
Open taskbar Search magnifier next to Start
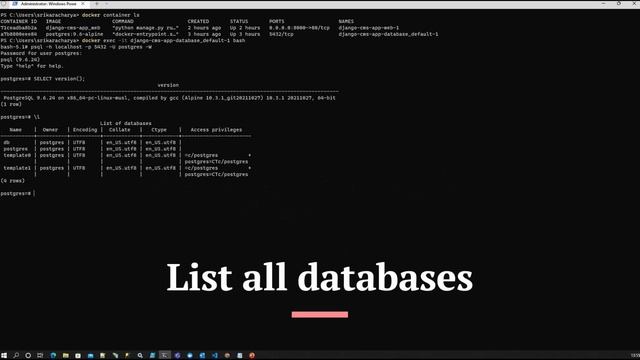click(x=16, y=356)
